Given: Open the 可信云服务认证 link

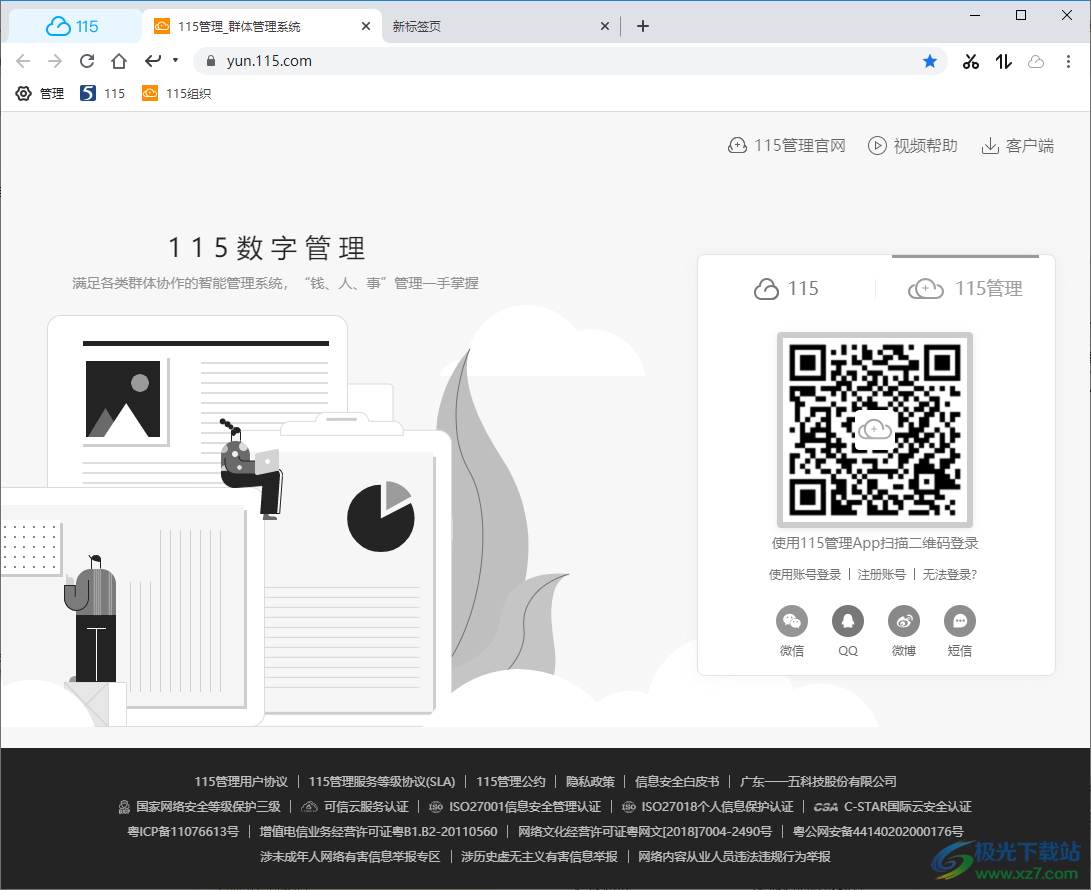Looking at the screenshot, I should 355,806.
